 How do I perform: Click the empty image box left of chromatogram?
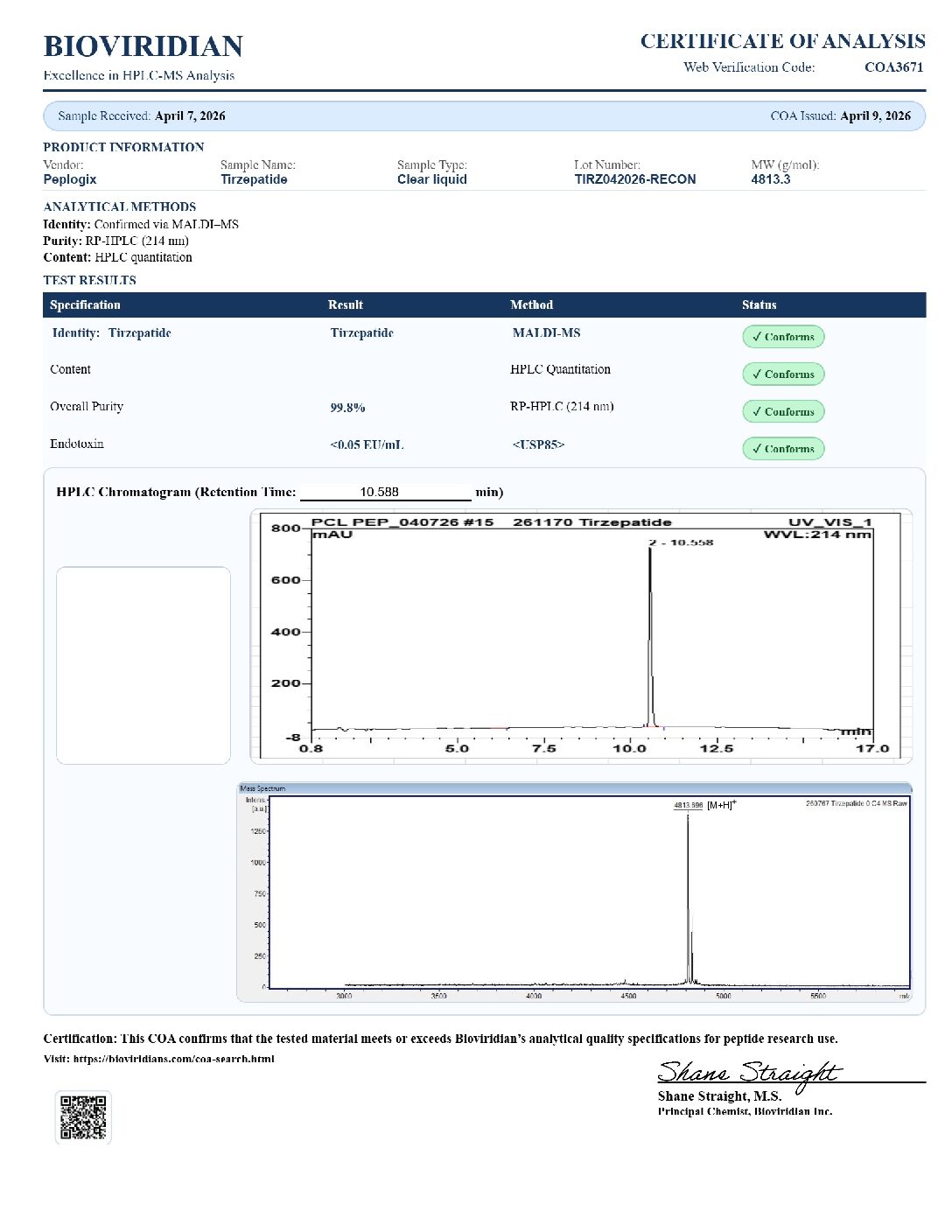(x=143, y=666)
